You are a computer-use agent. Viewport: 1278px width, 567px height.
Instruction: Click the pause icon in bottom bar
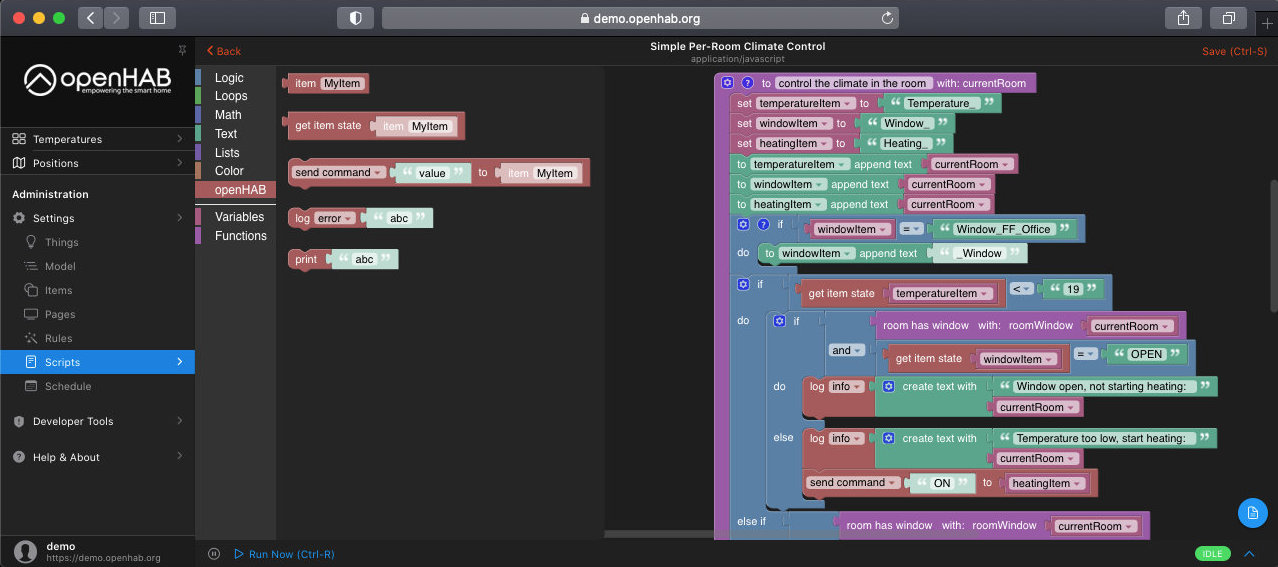pyautogui.click(x=214, y=554)
